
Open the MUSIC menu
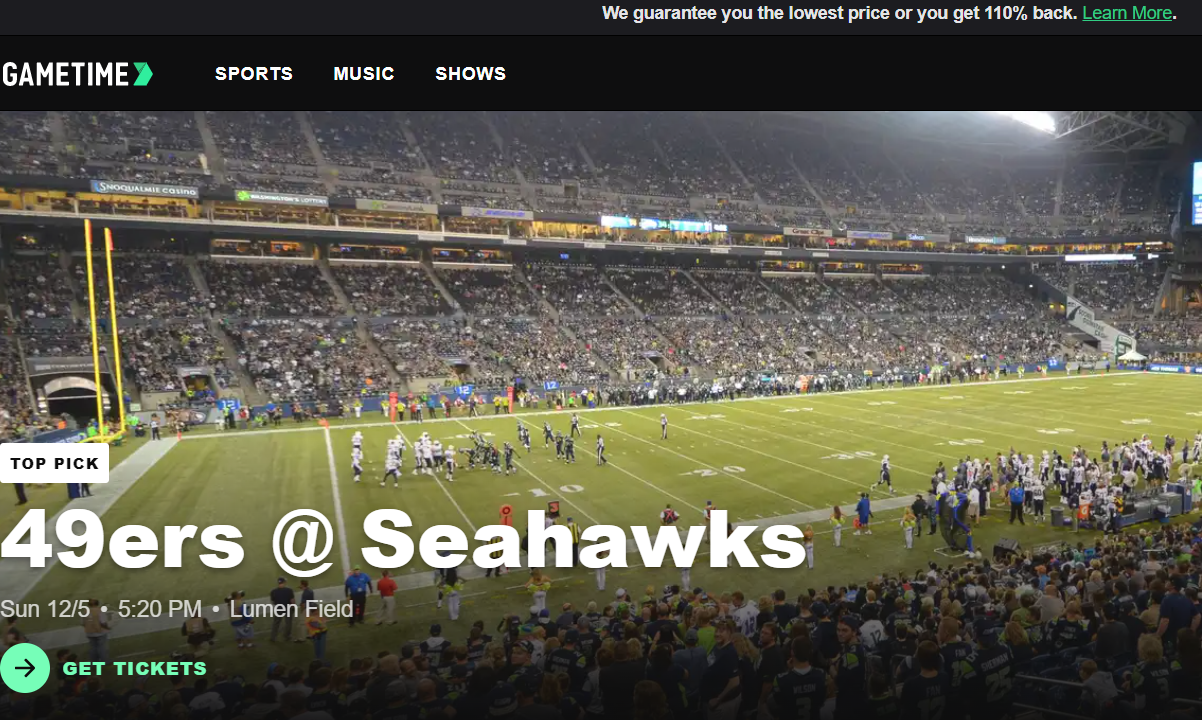364,74
